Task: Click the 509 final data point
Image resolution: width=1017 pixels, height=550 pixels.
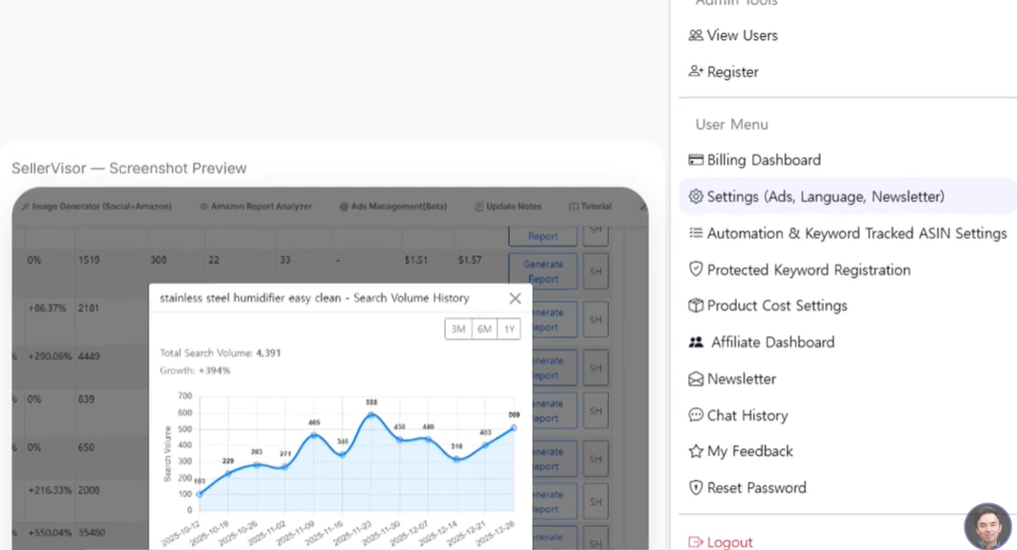Action: (514, 428)
